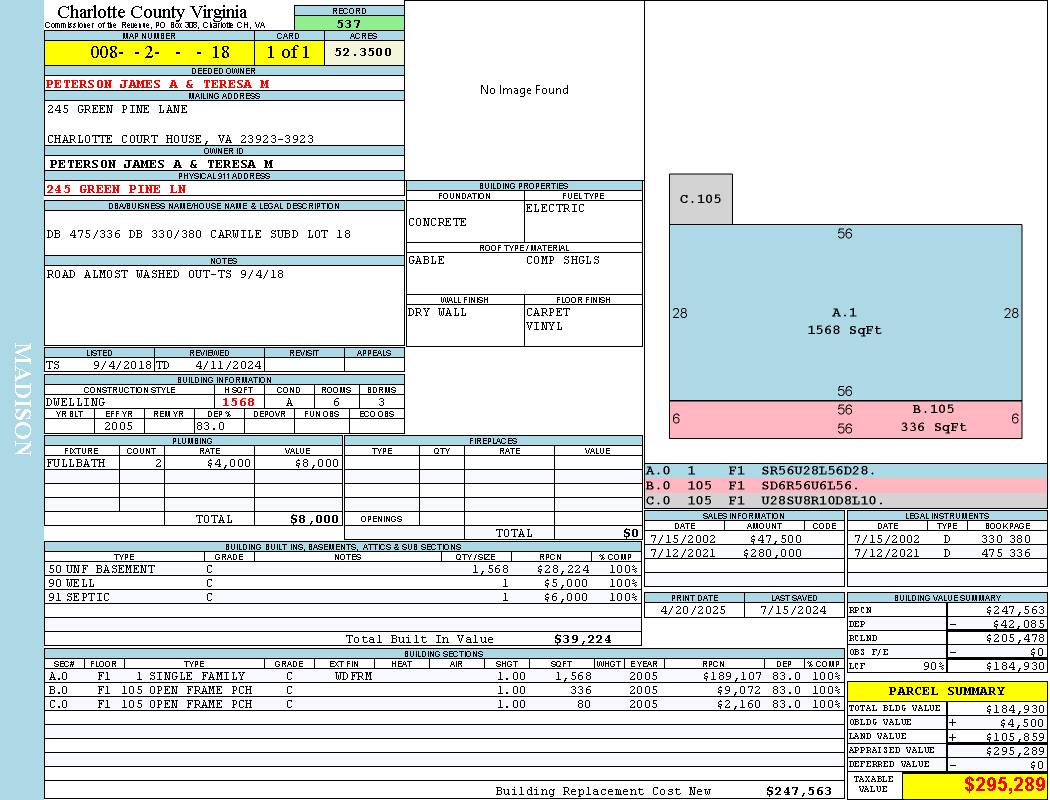Click legal instrument book/page 330 380
1050x800 pixels.
point(1006,539)
